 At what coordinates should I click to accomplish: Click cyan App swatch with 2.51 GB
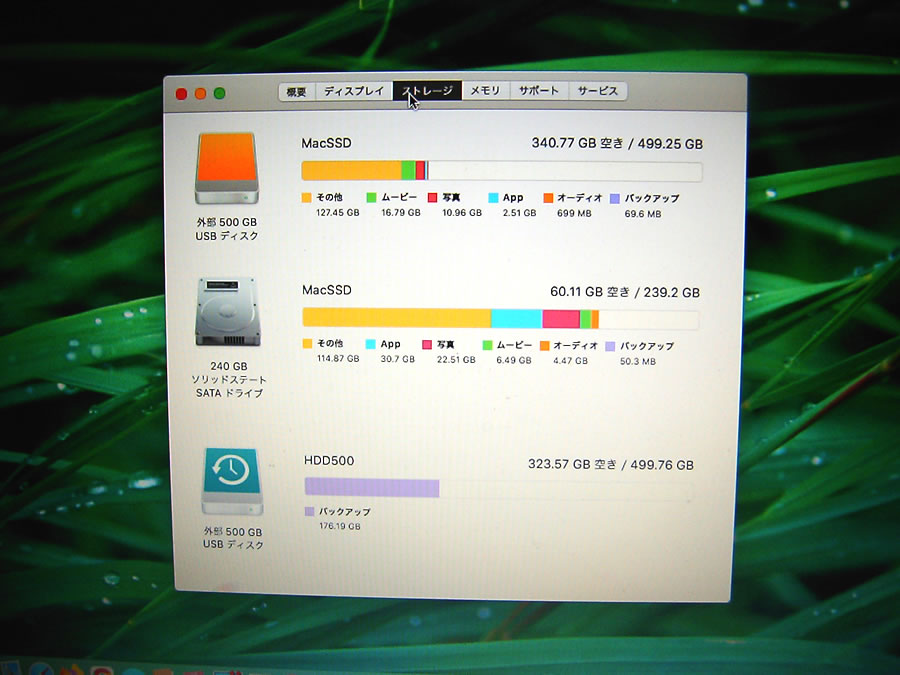coord(493,198)
